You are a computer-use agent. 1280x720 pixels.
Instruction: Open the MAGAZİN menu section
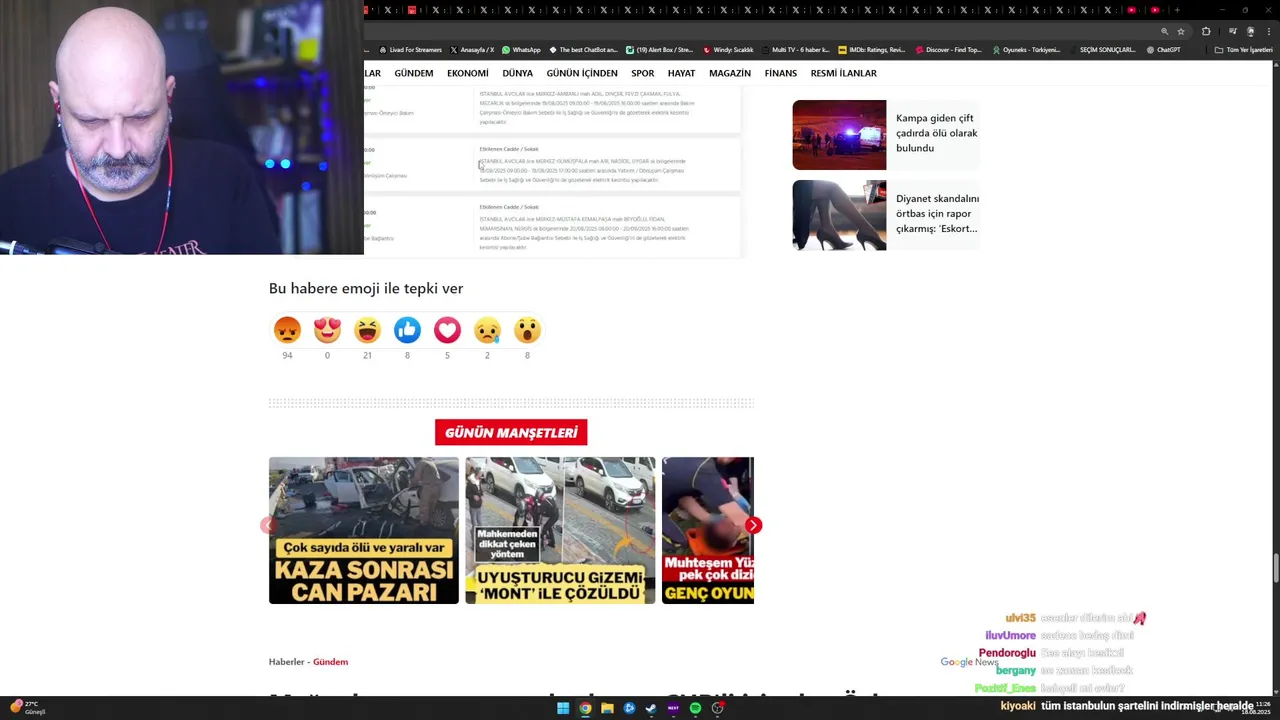(730, 73)
